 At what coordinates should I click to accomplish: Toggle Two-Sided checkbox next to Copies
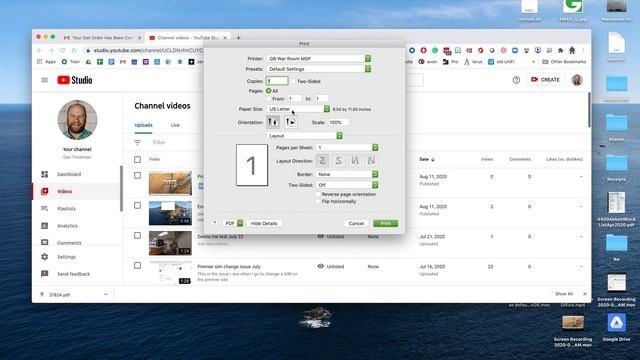pyautogui.click(x=293, y=81)
